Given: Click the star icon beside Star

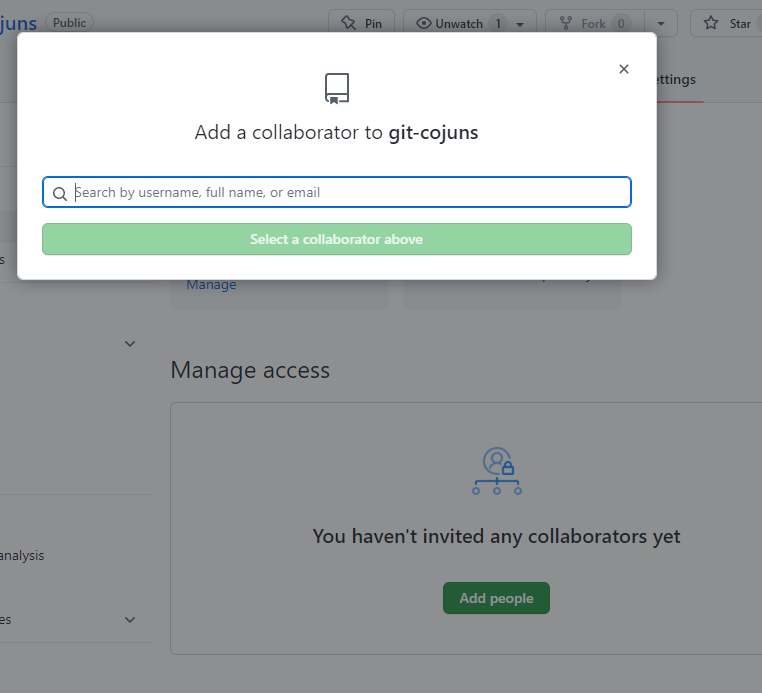Looking at the screenshot, I should coord(711,23).
